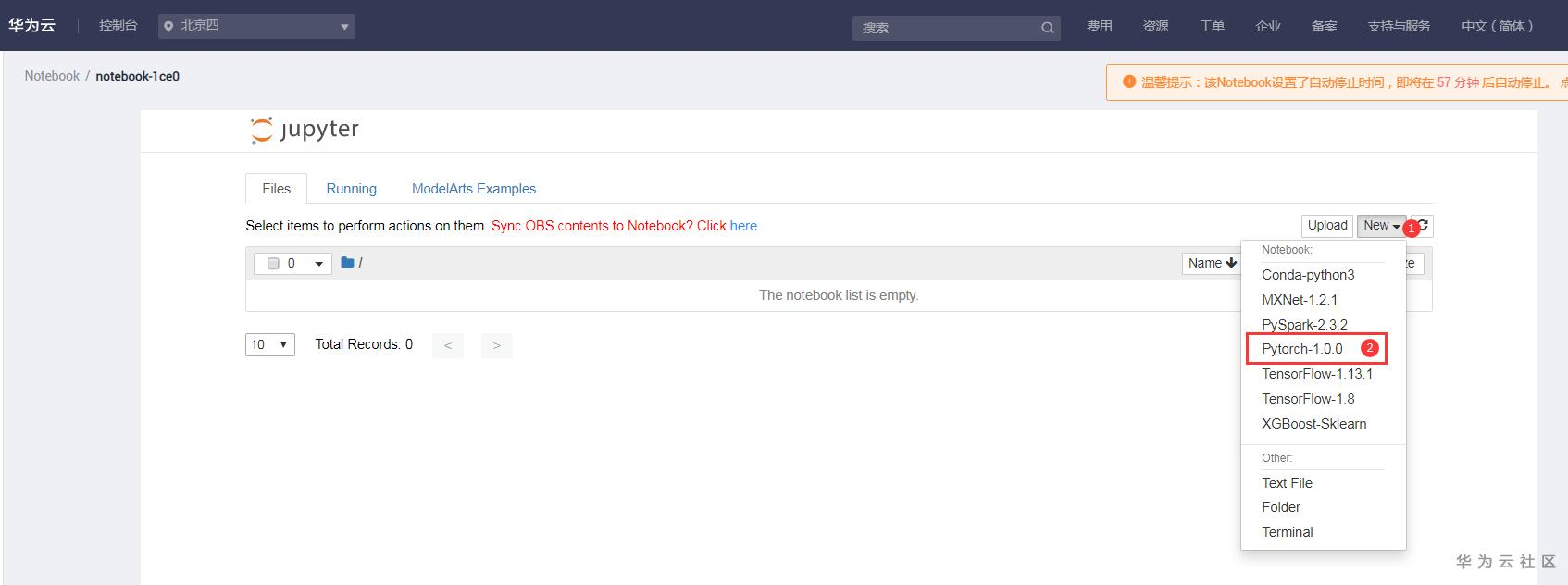Click the Upload button
The width and height of the screenshot is (1568, 585).
tap(1327, 226)
